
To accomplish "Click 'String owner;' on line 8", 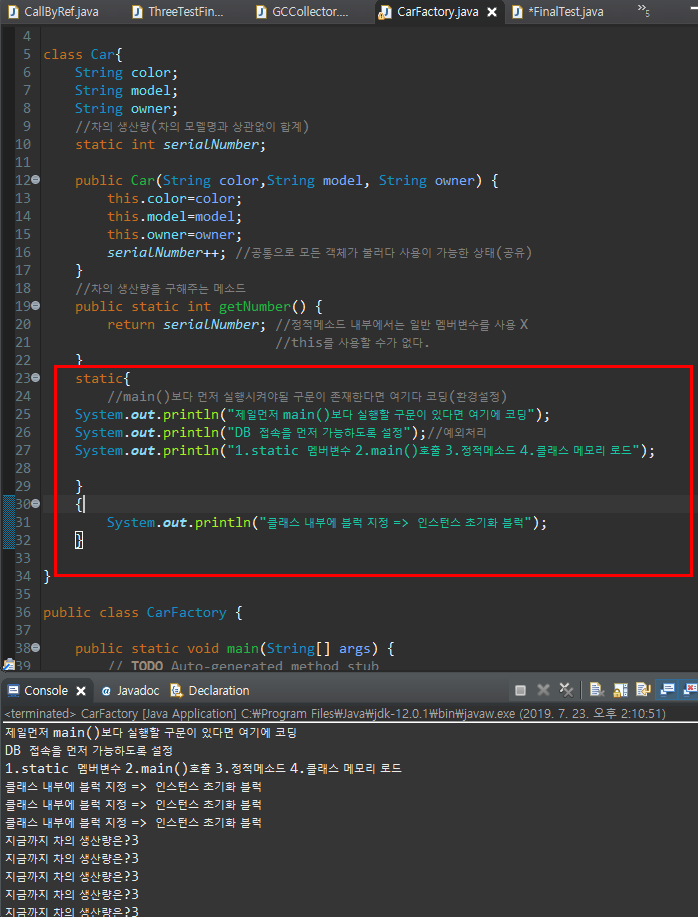I will pos(126,109).
